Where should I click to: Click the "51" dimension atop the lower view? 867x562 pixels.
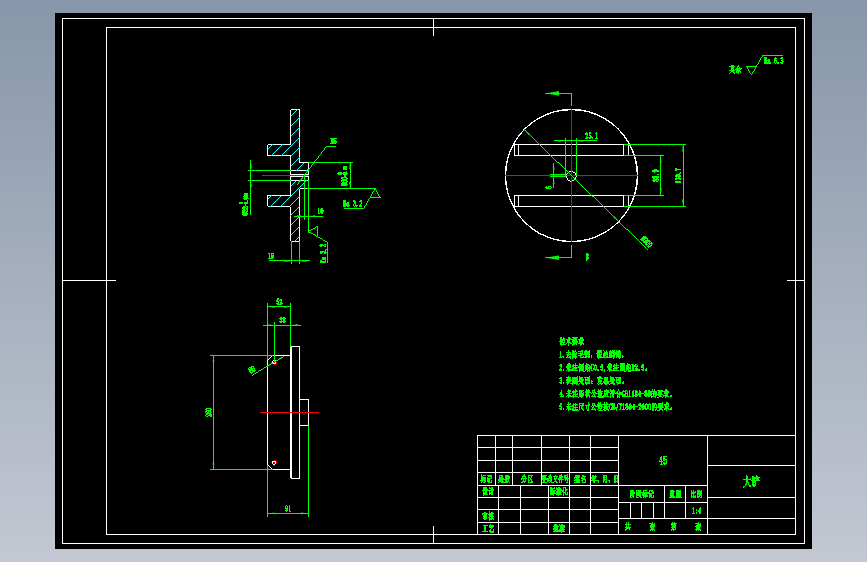point(279,301)
